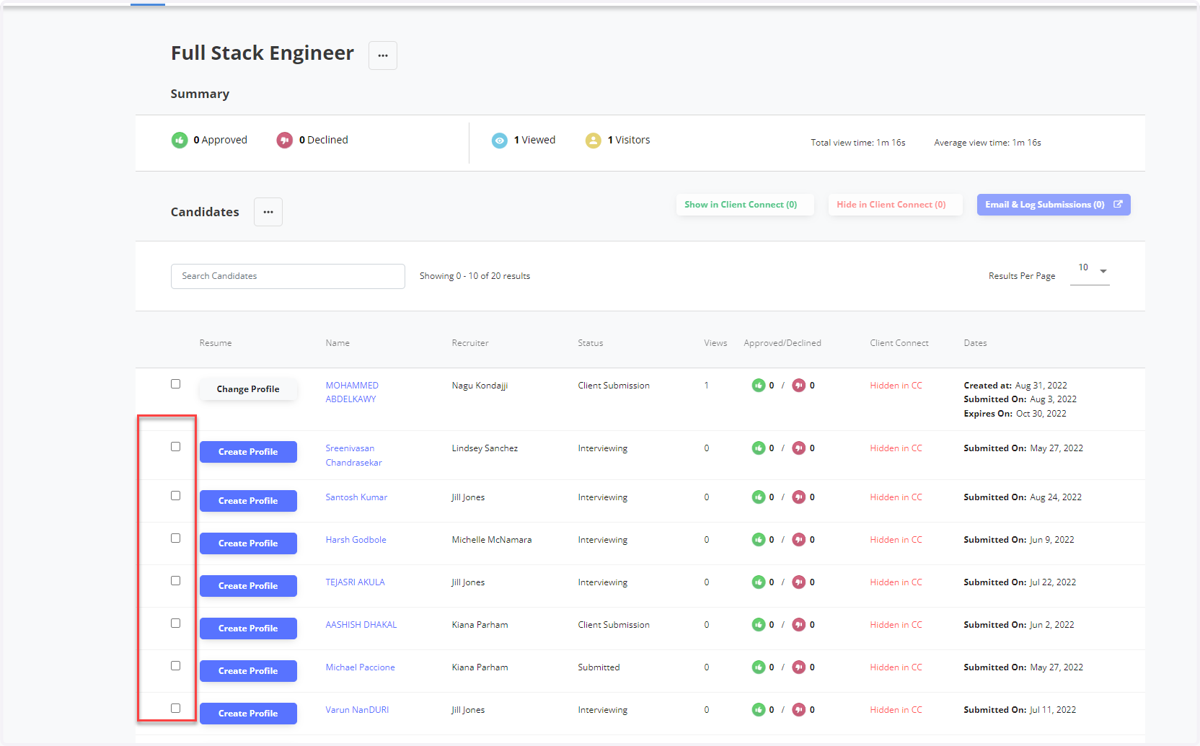Click approve thumbs-up in Santosh Kumar row
The image size is (1200, 746).
(x=758, y=497)
